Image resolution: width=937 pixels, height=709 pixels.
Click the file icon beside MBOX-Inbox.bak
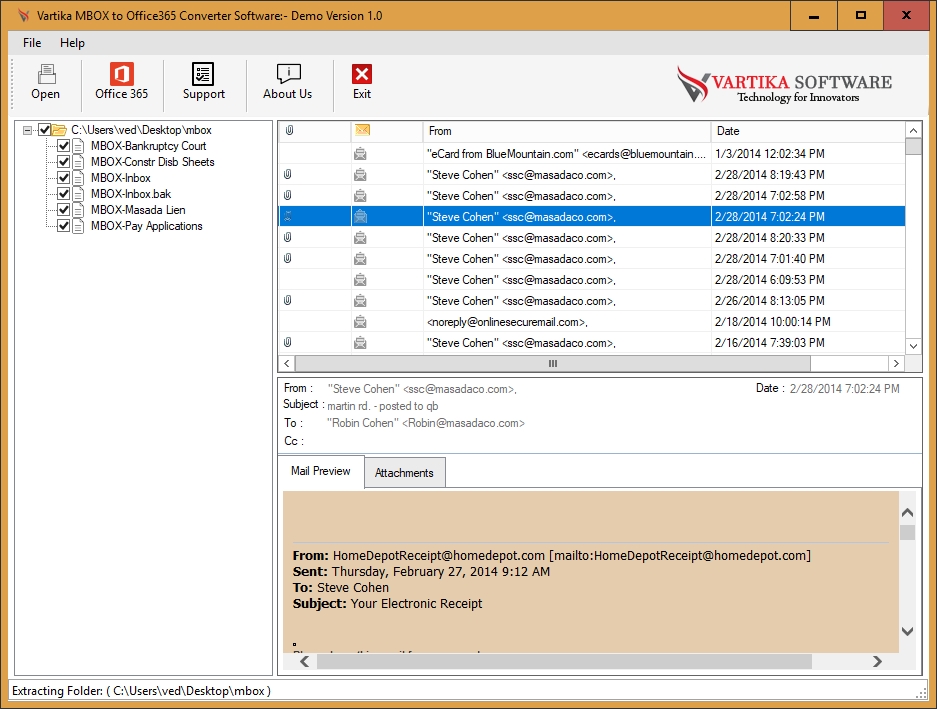(78, 194)
